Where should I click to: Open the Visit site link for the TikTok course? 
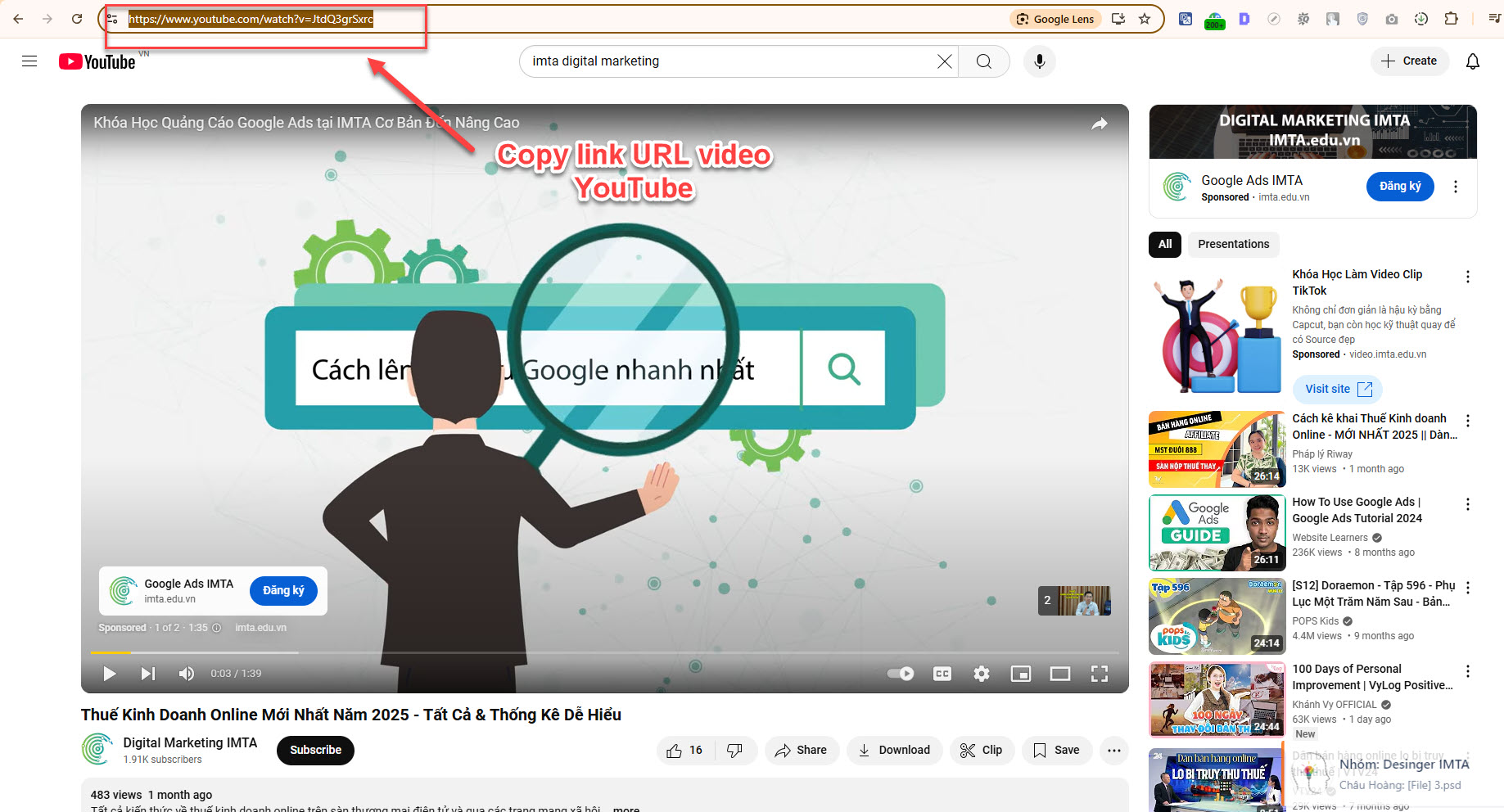click(1338, 389)
